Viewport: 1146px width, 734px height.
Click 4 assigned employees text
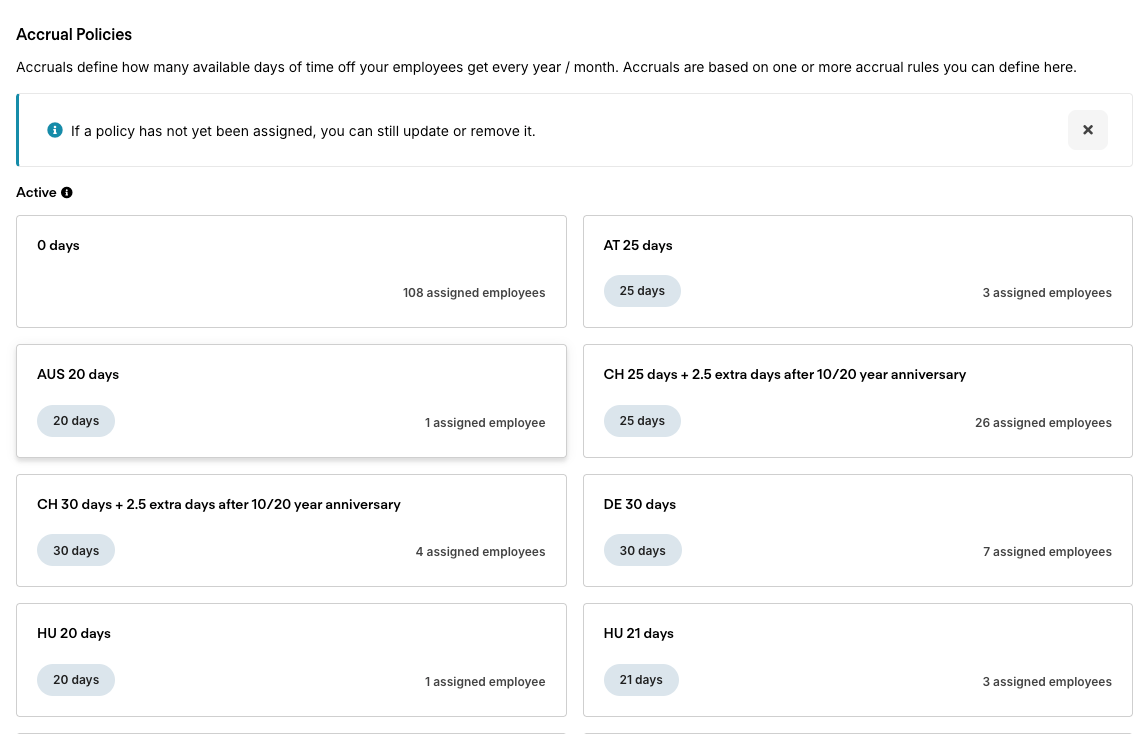click(480, 552)
